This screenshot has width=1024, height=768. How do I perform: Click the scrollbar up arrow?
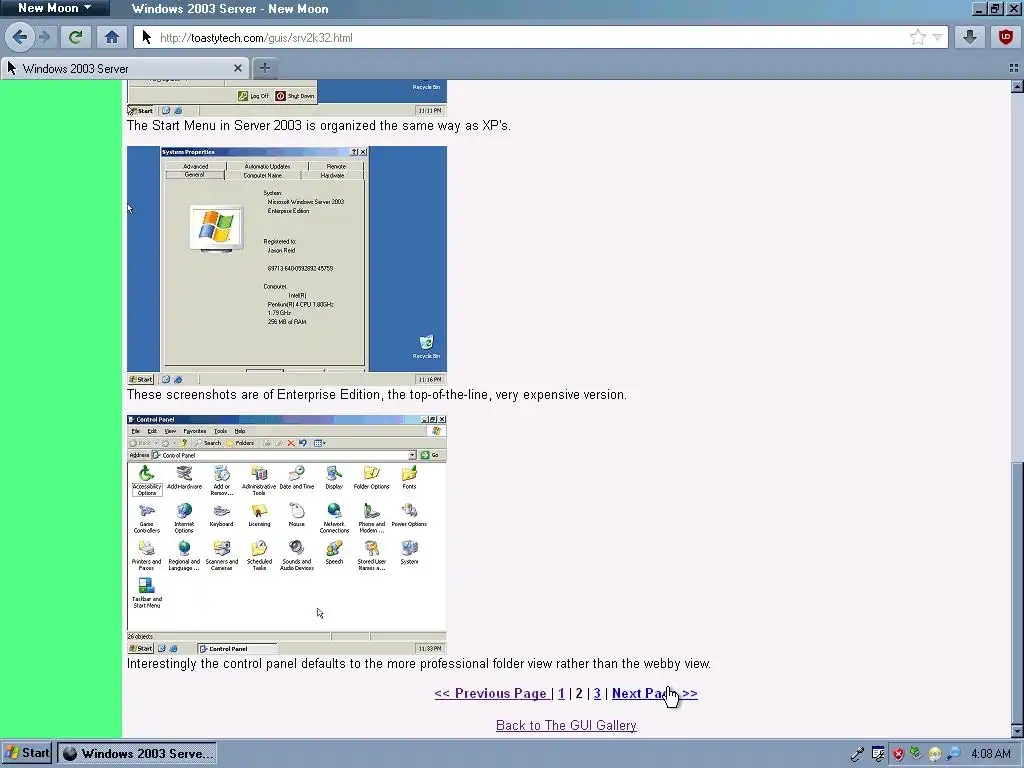pos(1017,86)
